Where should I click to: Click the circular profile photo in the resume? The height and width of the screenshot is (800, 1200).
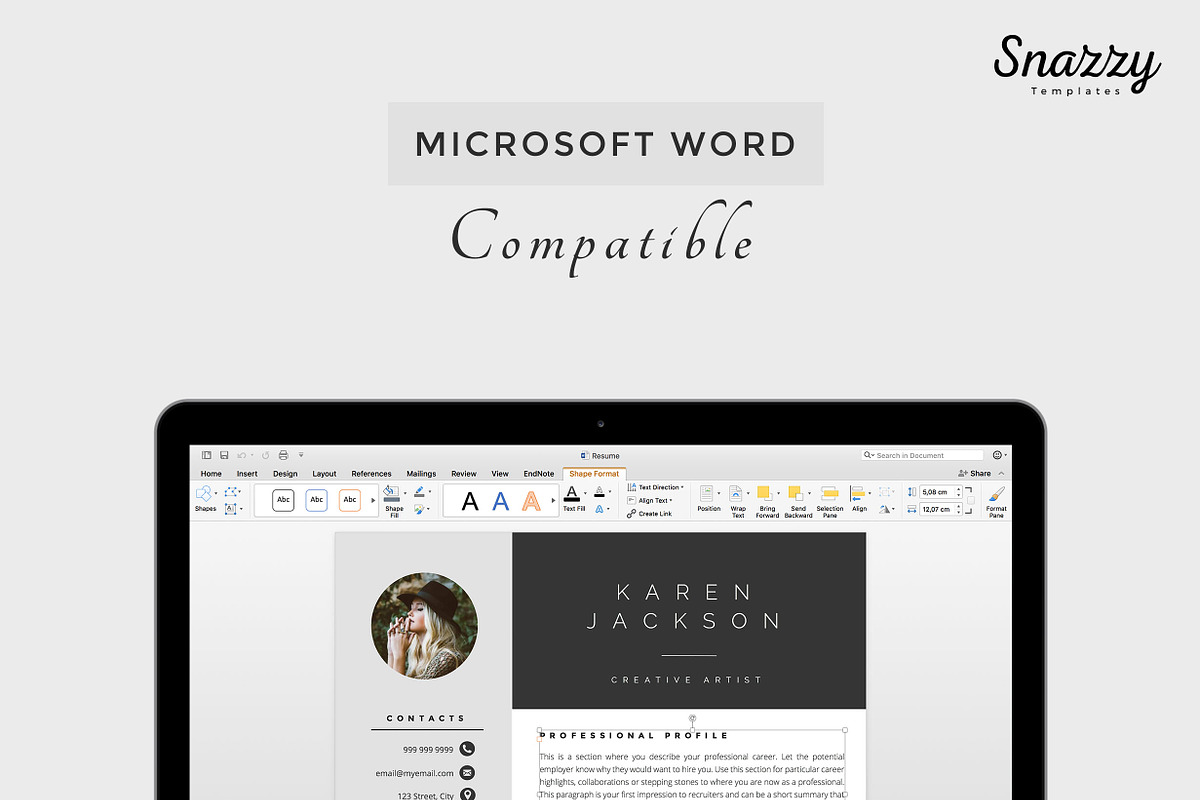coord(424,626)
